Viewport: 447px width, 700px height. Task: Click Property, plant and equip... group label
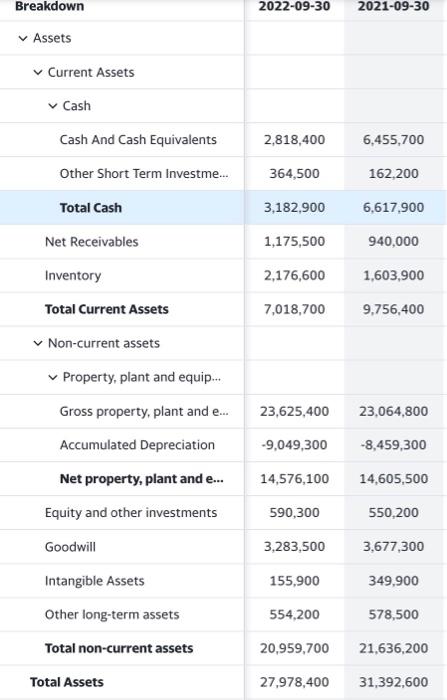point(142,378)
